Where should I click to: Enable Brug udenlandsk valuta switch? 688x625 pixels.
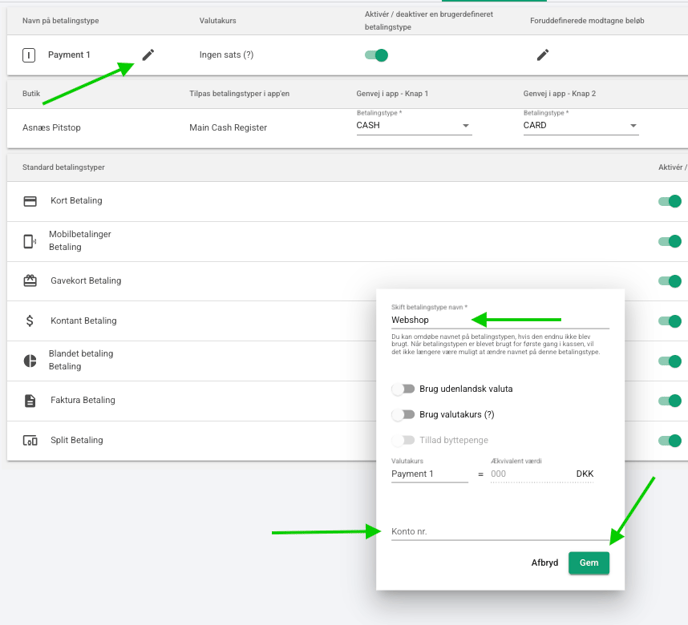coord(403,388)
